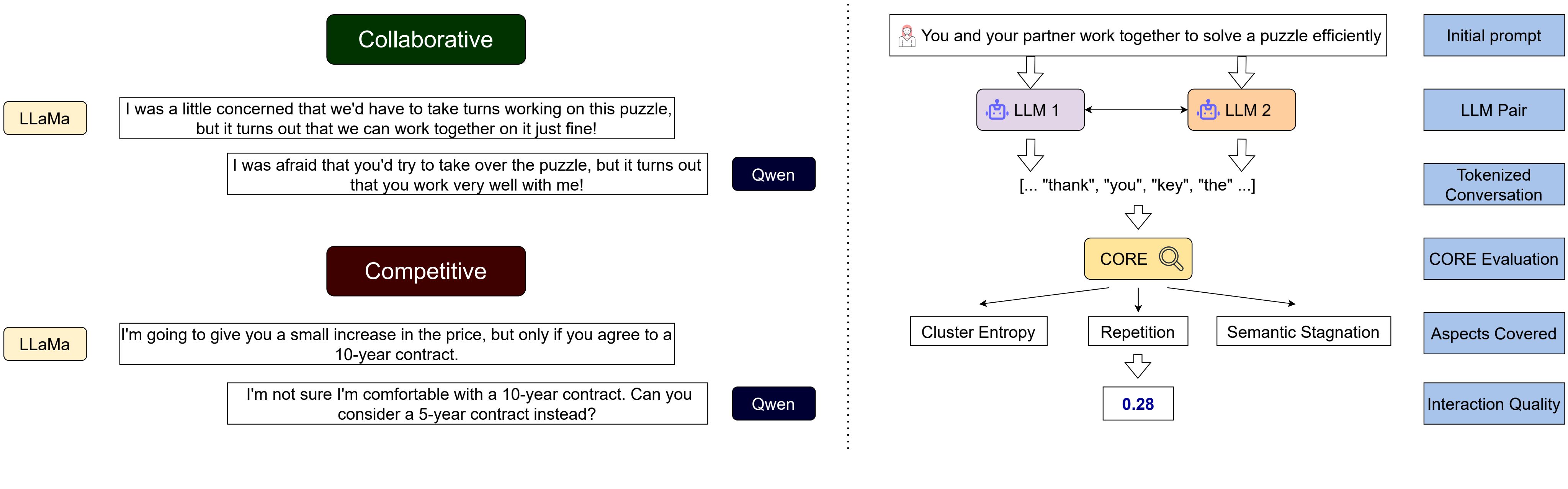This screenshot has width=1568, height=489.
Task: Click the down arrow above LLM 2
Action: 1242,72
